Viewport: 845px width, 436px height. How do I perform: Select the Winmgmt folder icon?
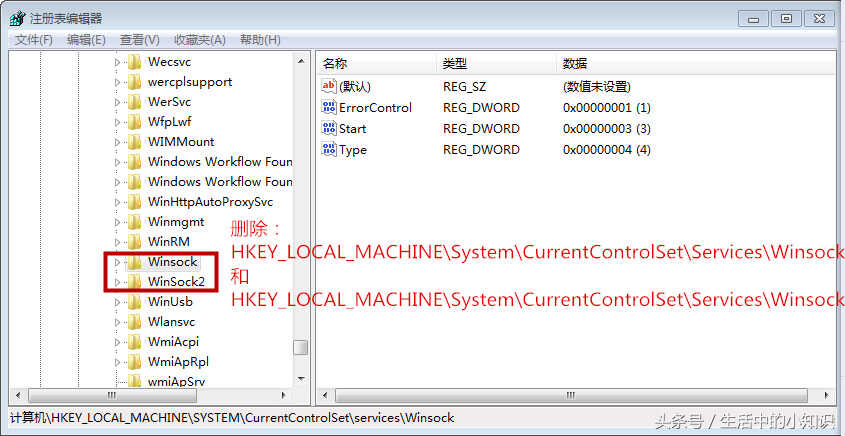click(x=134, y=222)
